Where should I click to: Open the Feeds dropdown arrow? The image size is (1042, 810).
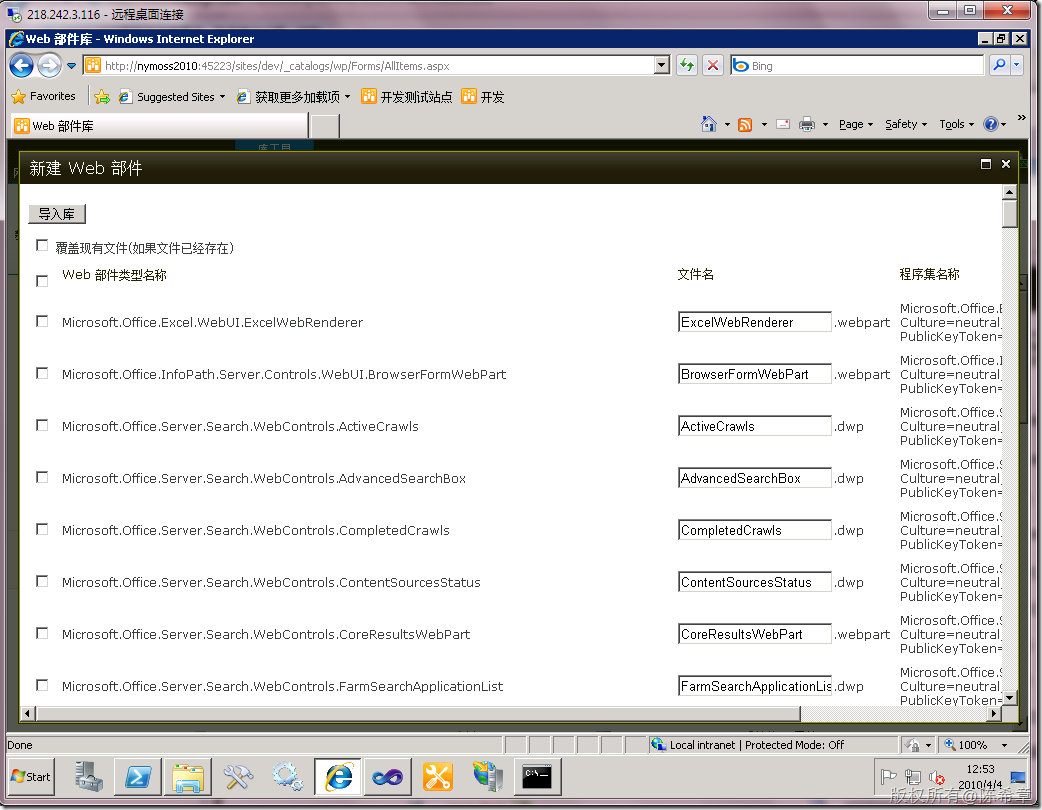[x=764, y=124]
